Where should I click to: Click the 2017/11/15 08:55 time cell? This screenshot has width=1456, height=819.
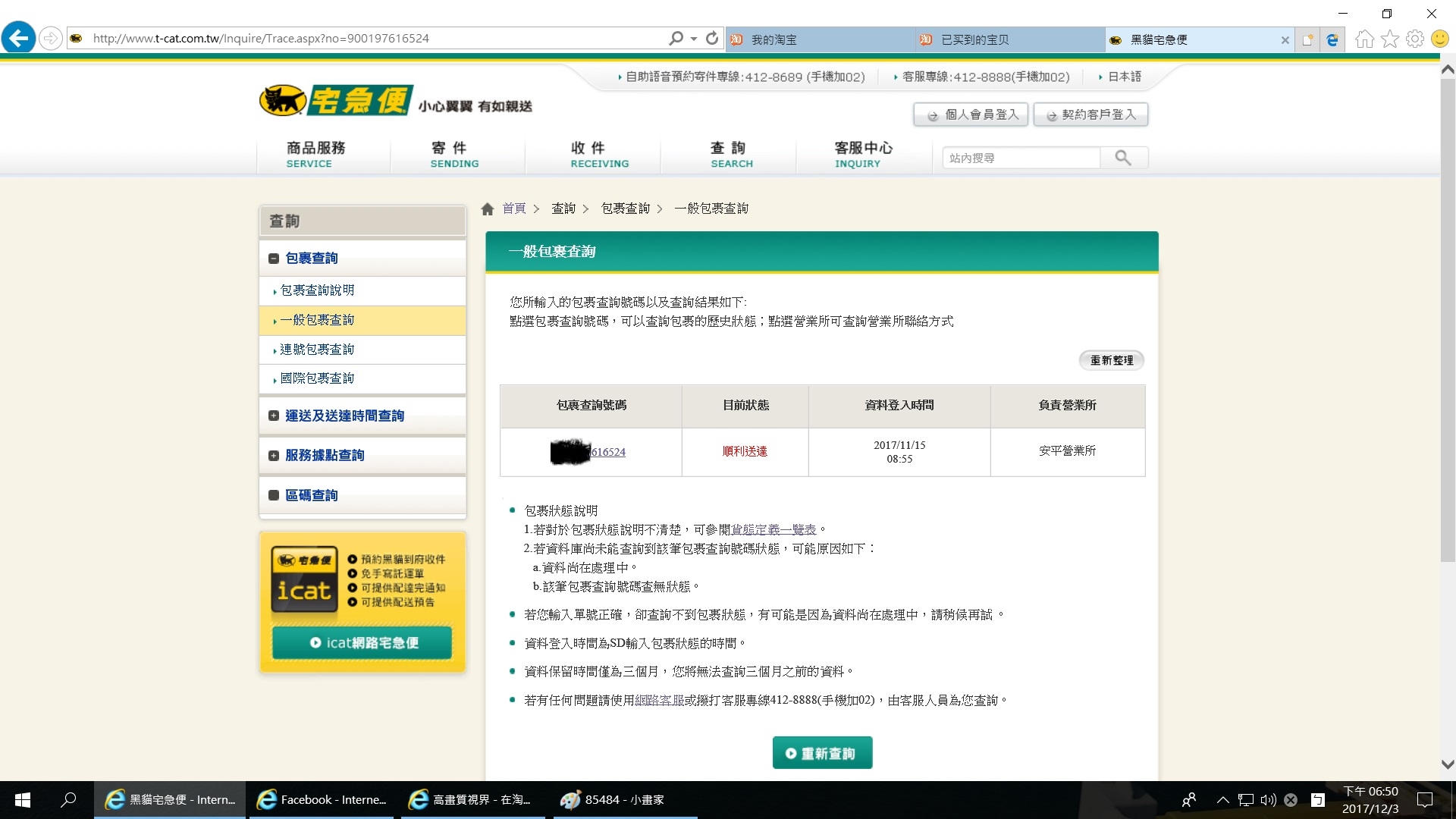click(899, 452)
